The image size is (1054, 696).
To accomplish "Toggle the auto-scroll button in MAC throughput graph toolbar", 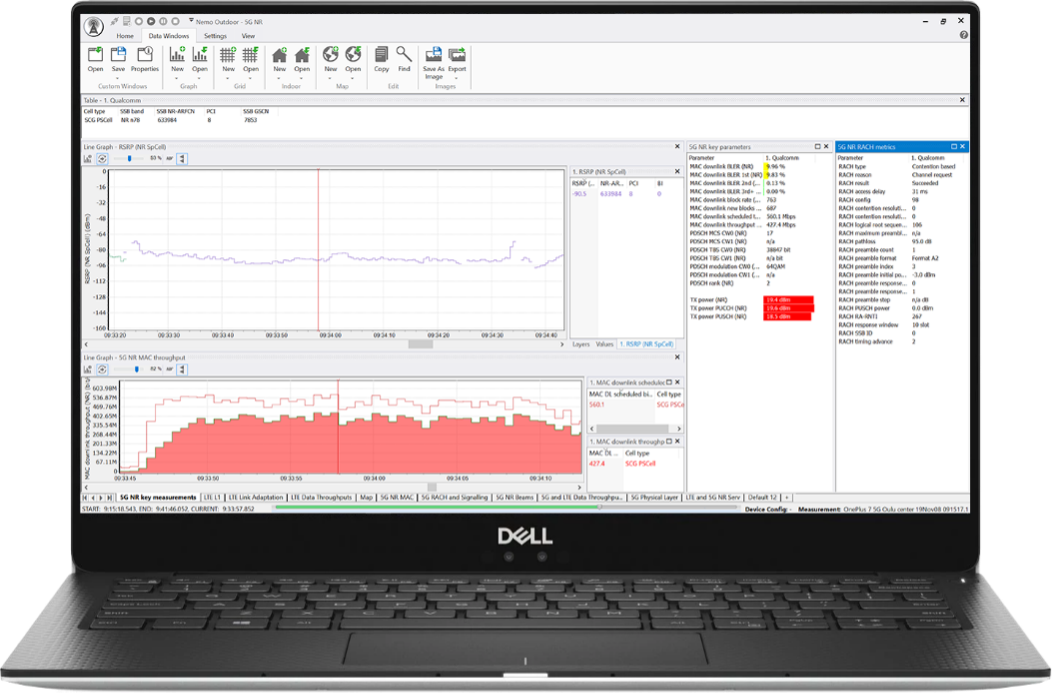I will tap(102, 369).
